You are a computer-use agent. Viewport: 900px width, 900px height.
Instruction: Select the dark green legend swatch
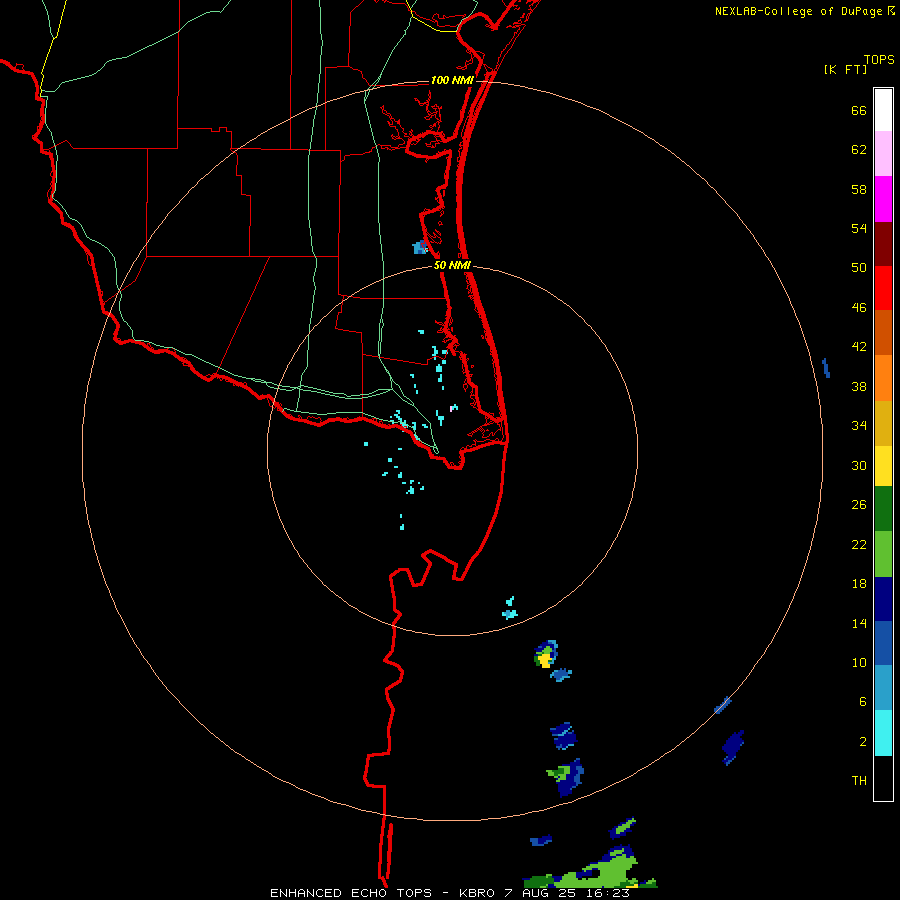pyautogui.click(x=883, y=509)
